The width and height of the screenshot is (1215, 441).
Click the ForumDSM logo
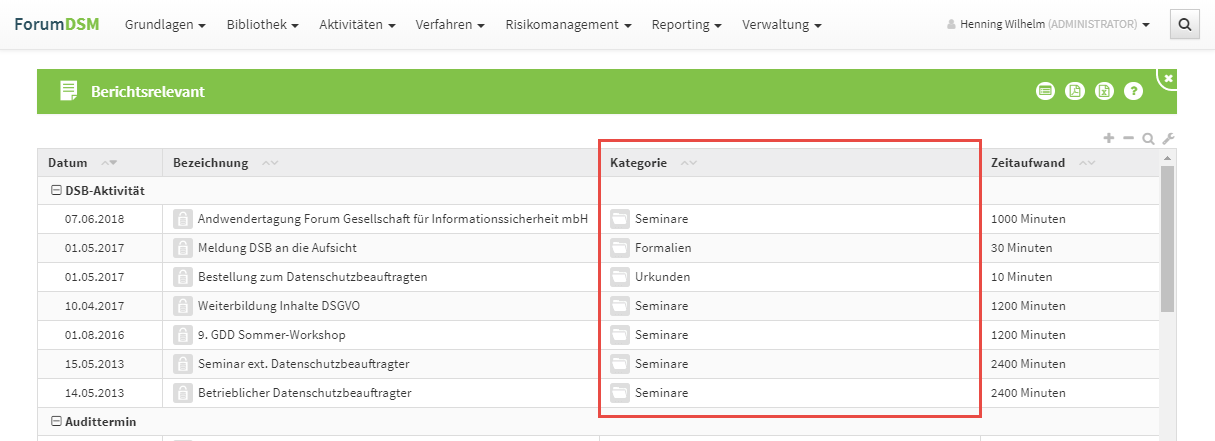click(x=57, y=24)
